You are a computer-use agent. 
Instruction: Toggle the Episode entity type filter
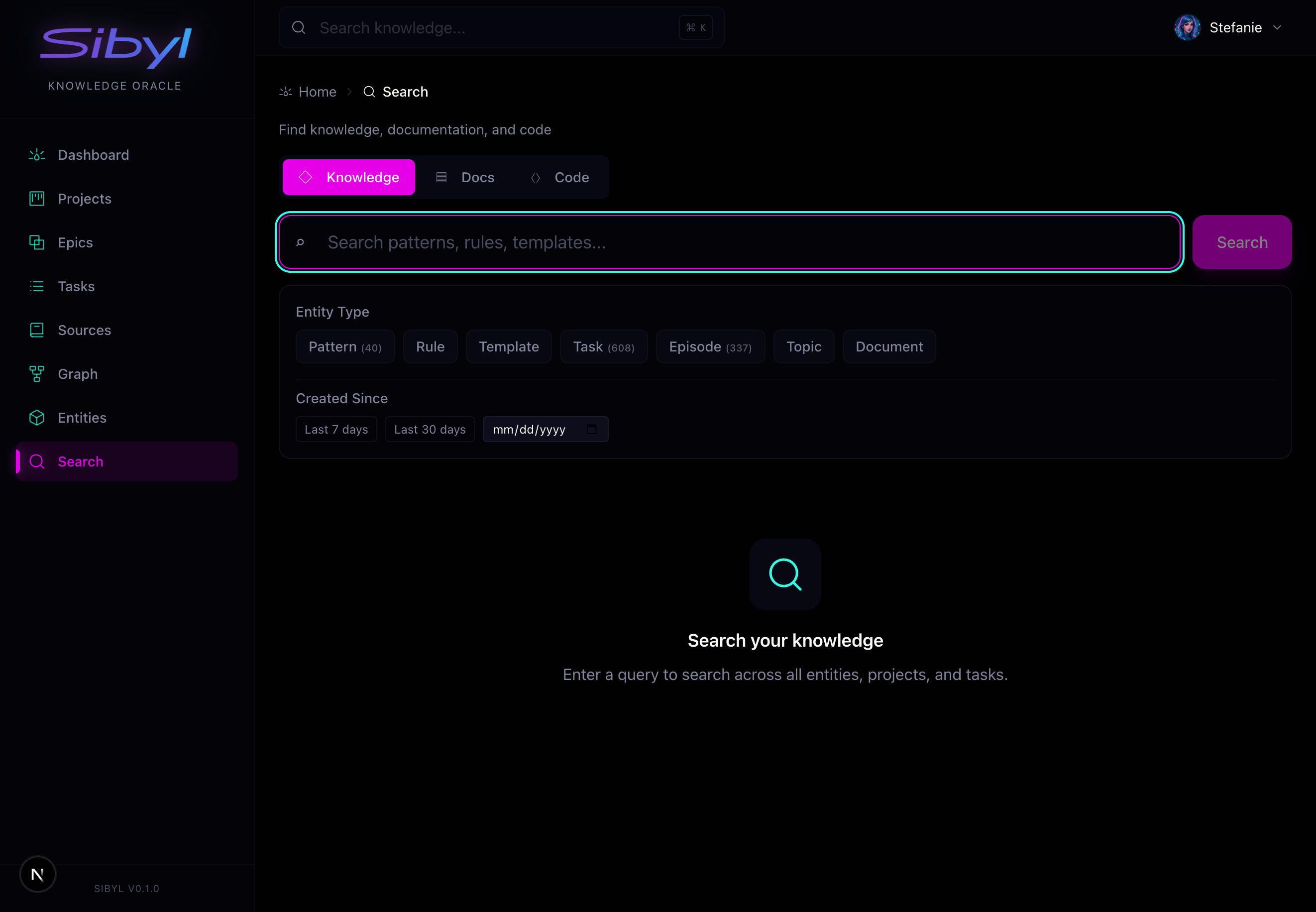(x=710, y=347)
